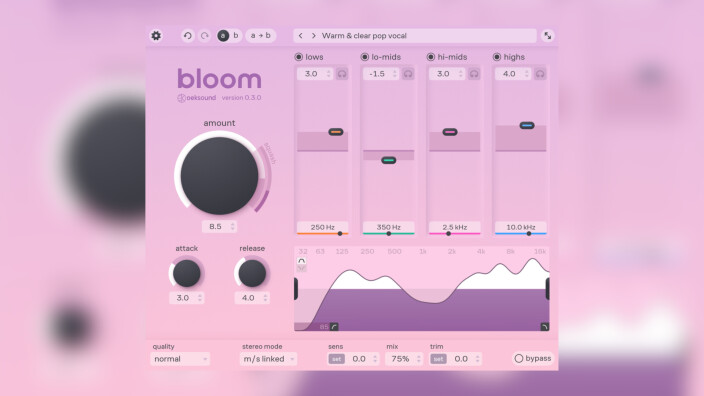The width and height of the screenshot is (704, 396).
Task: Click the low-cut filter icon in graph
Action: [x=334, y=327]
